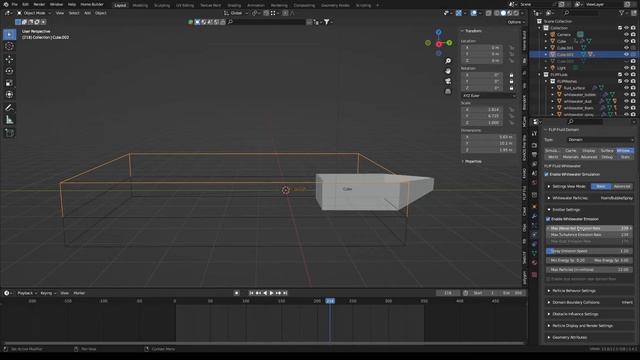Image resolution: width=640 pixels, height=360 pixels.
Task: Open the viewport Add menu
Action: (x=87, y=13)
